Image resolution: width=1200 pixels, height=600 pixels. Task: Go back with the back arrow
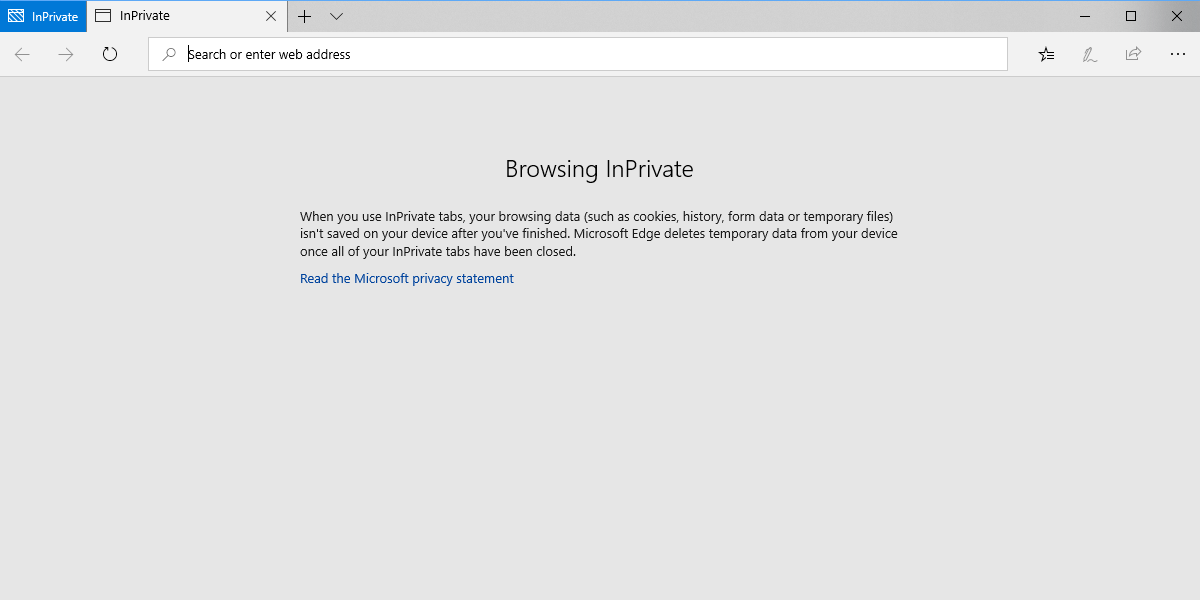pyautogui.click(x=22, y=54)
